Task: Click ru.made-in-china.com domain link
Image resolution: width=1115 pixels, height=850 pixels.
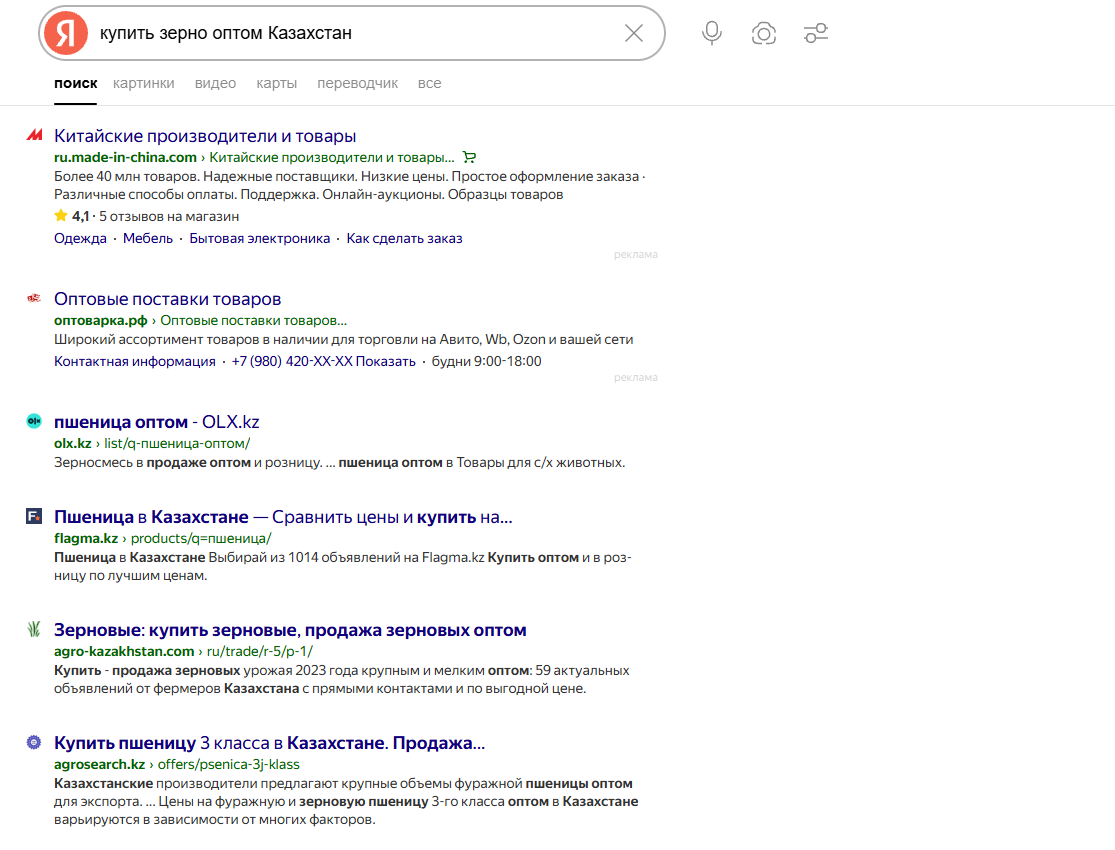Action: (125, 157)
